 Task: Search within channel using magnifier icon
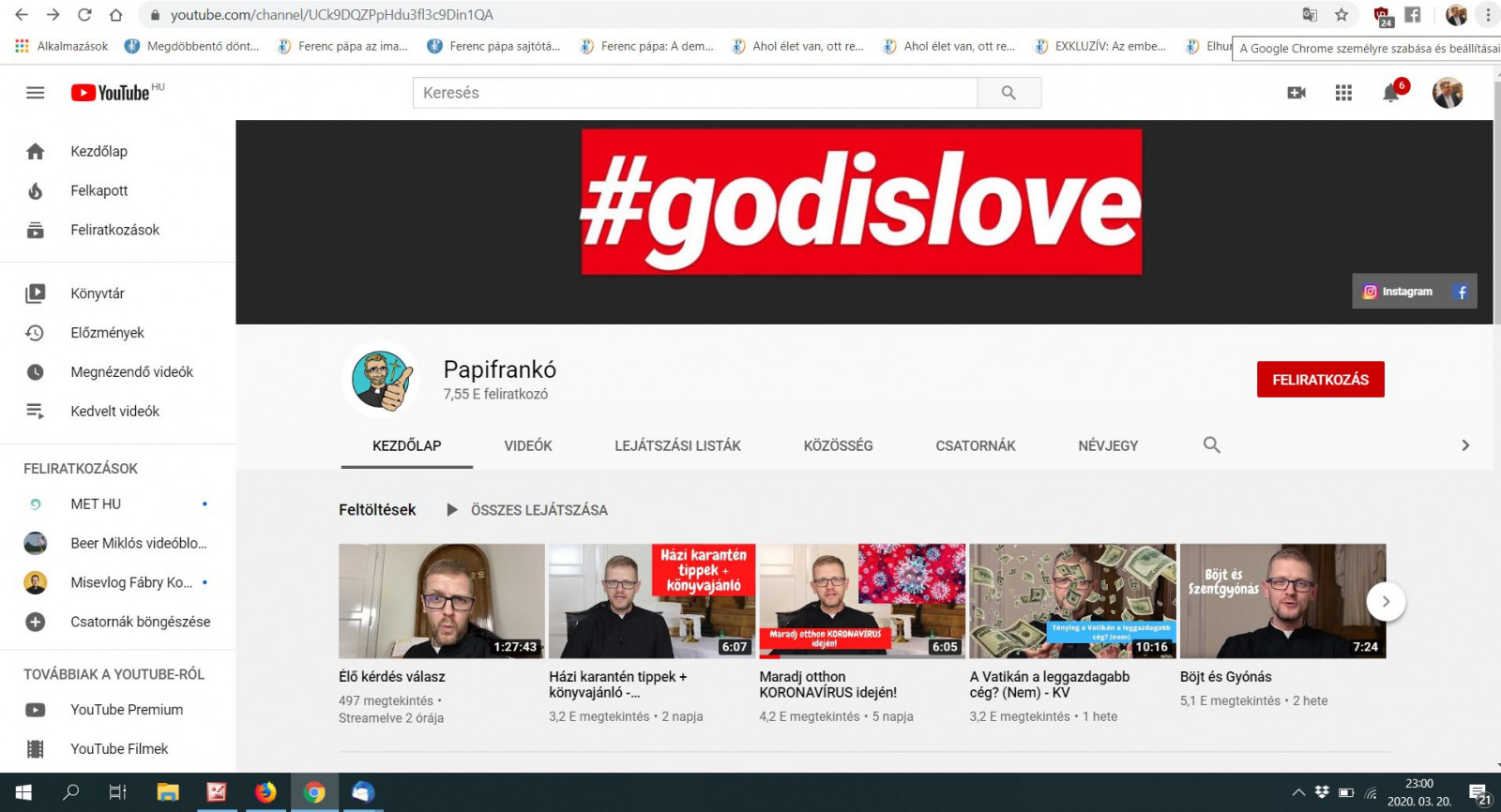click(x=1211, y=445)
